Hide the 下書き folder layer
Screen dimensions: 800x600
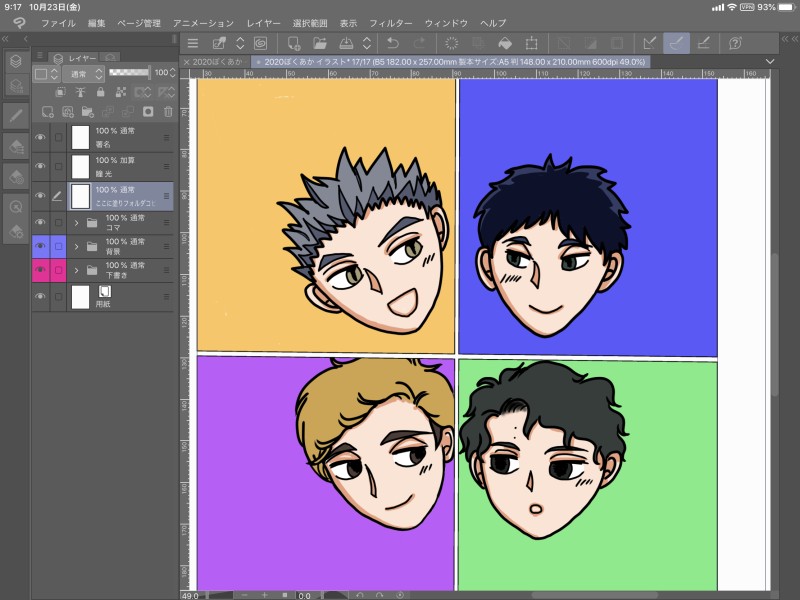coord(40,269)
